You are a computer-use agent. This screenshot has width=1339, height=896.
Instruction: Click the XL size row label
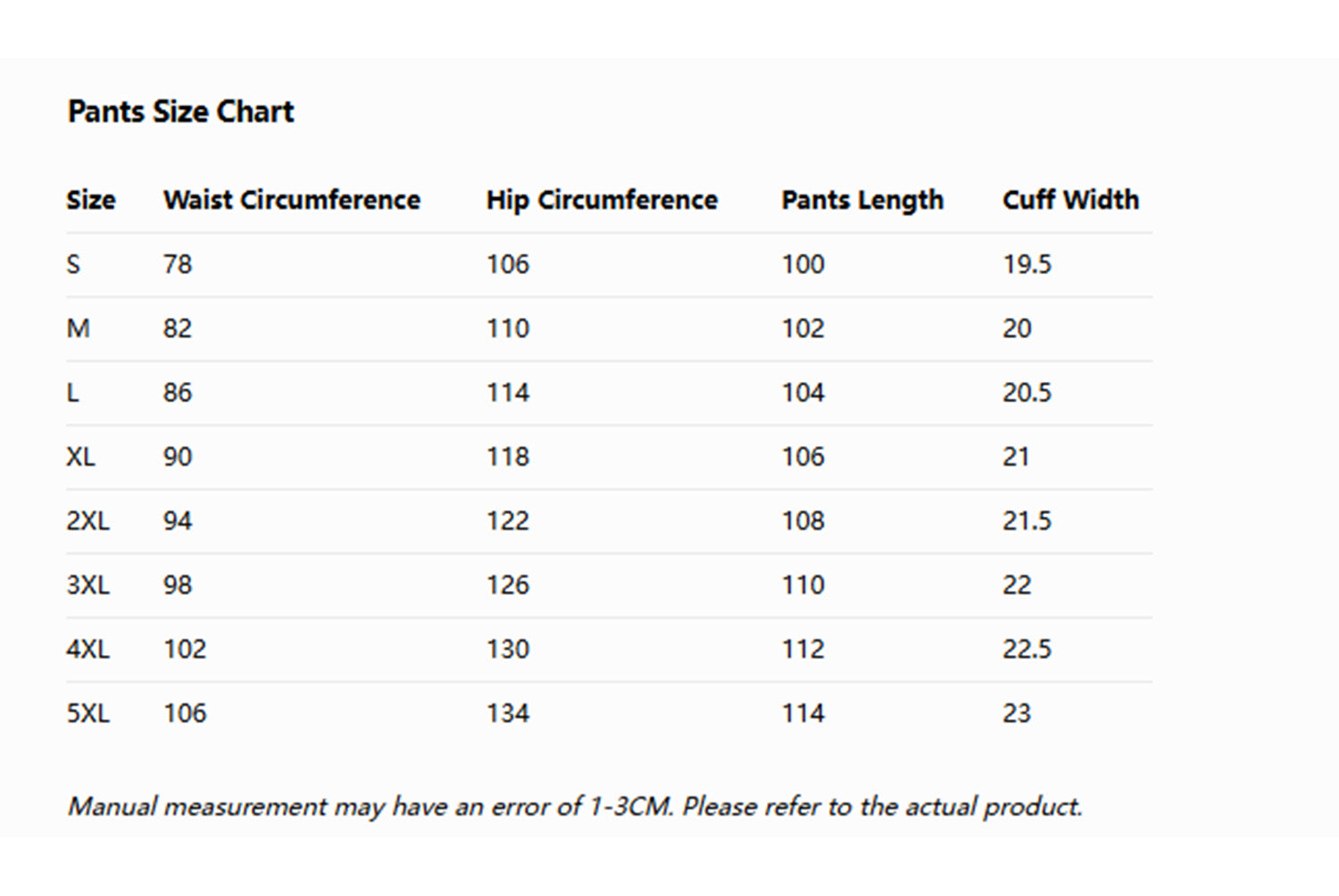tap(80, 457)
